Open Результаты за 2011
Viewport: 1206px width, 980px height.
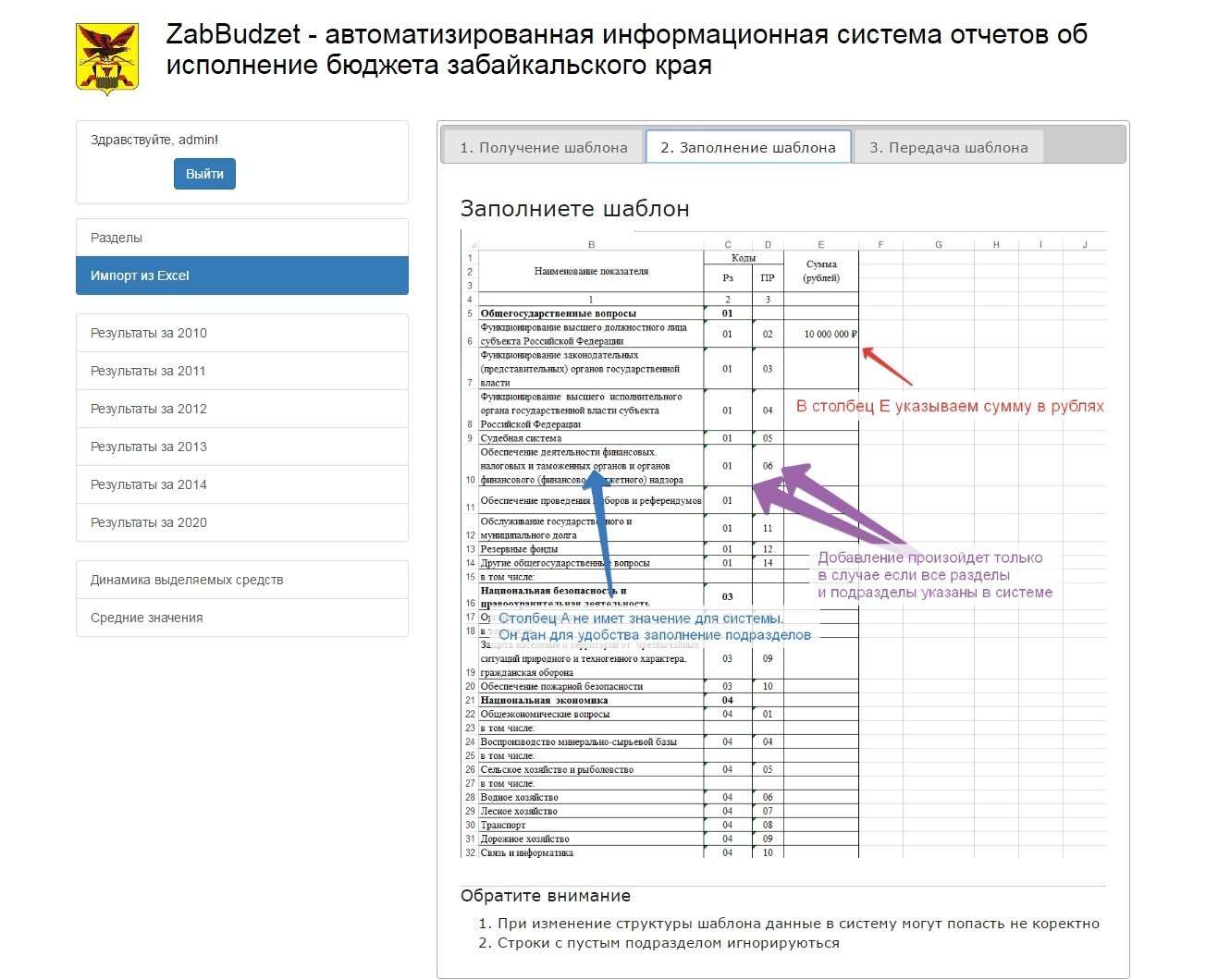pyautogui.click(x=242, y=371)
